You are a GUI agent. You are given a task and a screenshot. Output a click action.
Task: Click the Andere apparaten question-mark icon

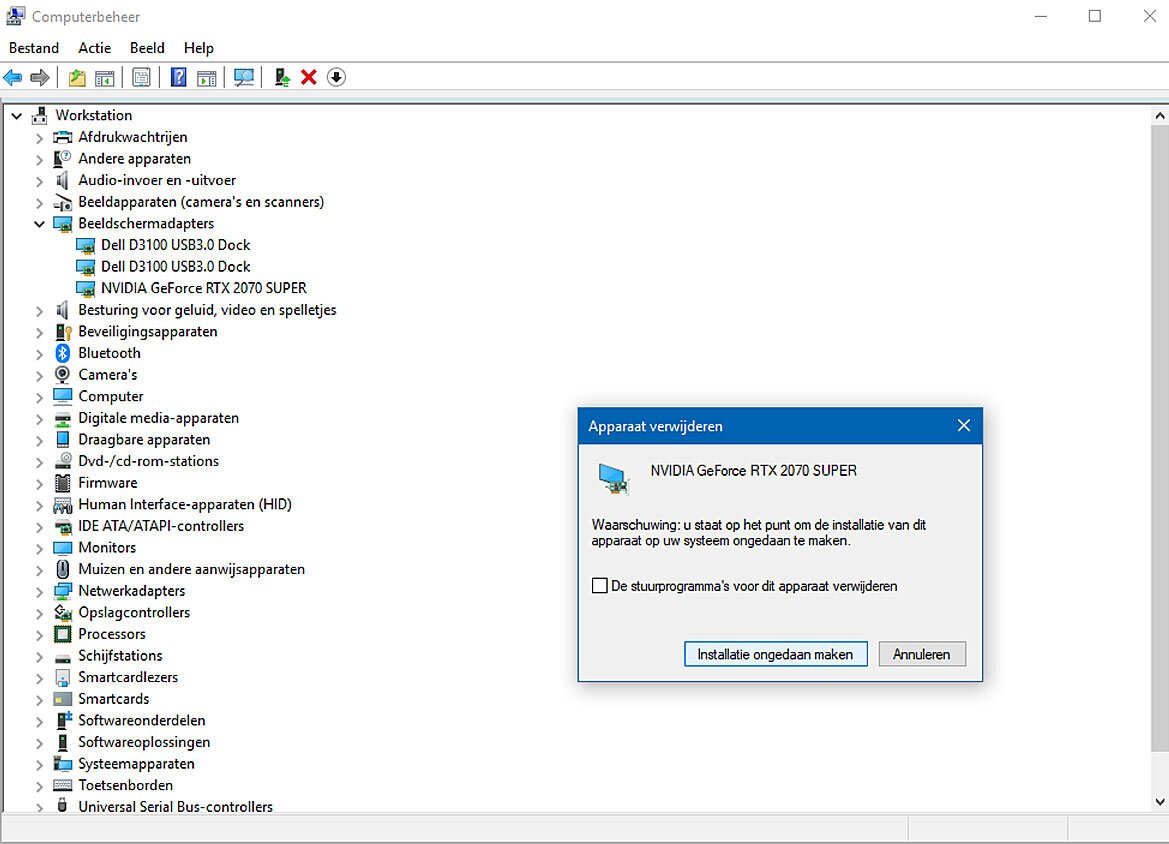[x=63, y=158]
